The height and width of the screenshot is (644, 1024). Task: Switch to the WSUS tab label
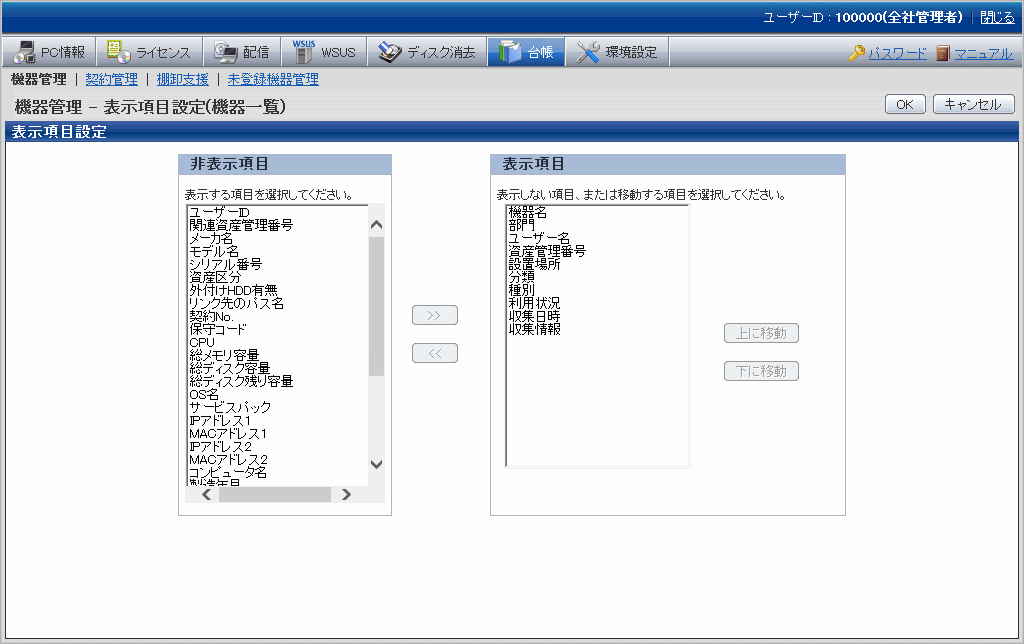[x=338, y=52]
